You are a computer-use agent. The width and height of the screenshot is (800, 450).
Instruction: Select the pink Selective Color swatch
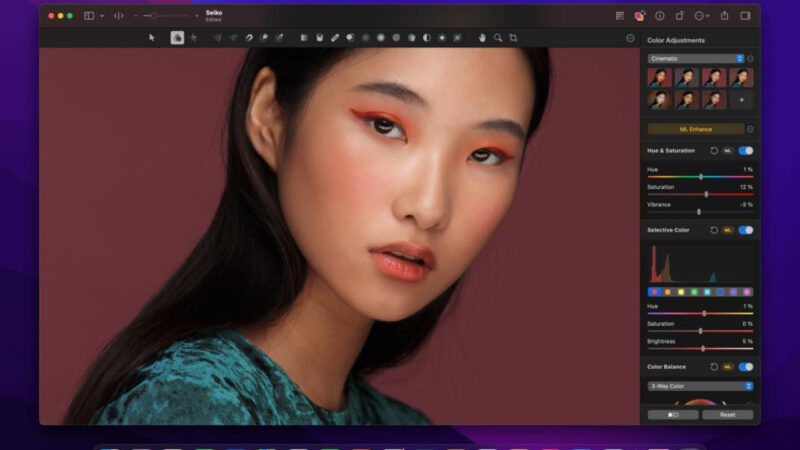pos(746,292)
